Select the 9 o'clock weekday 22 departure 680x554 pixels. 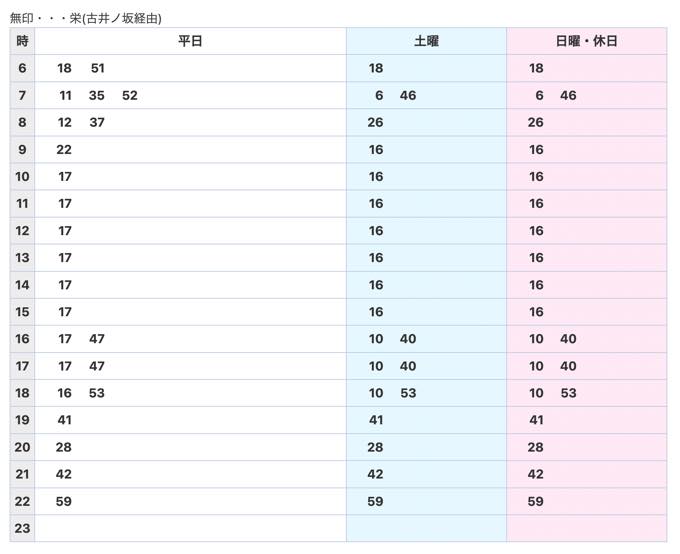pos(64,150)
